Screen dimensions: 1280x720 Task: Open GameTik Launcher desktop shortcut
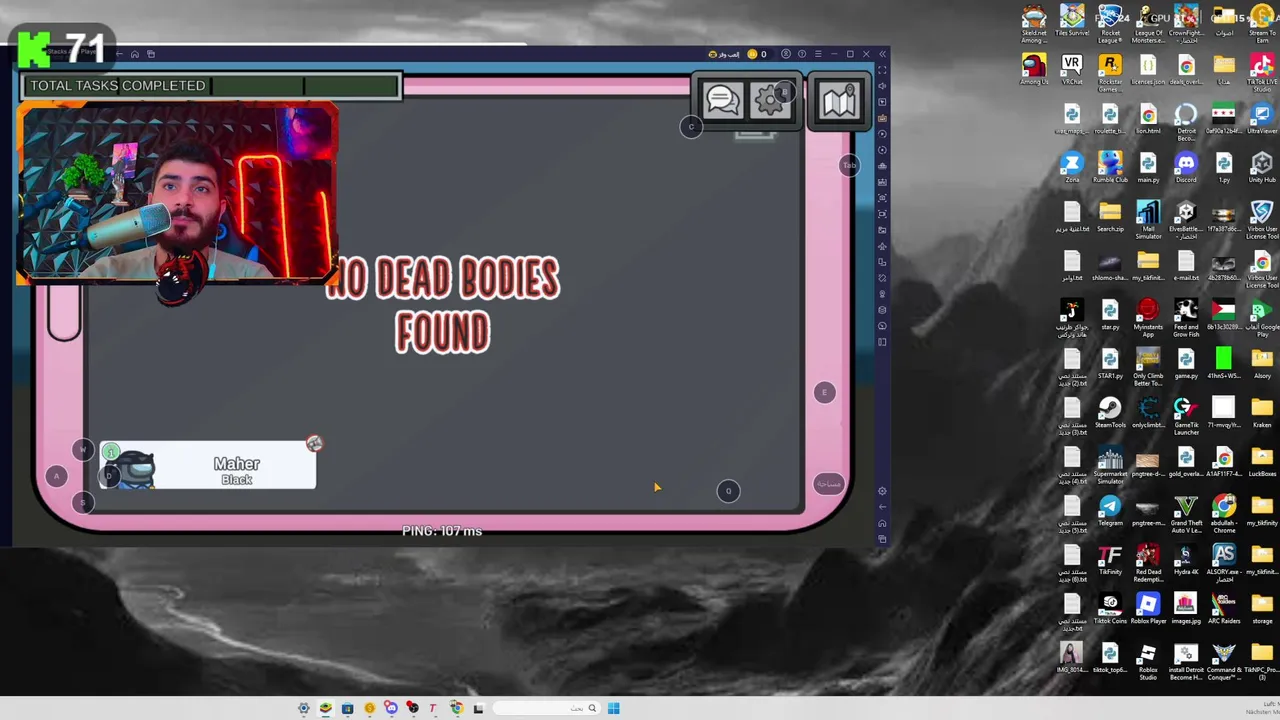pos(1186,416)
